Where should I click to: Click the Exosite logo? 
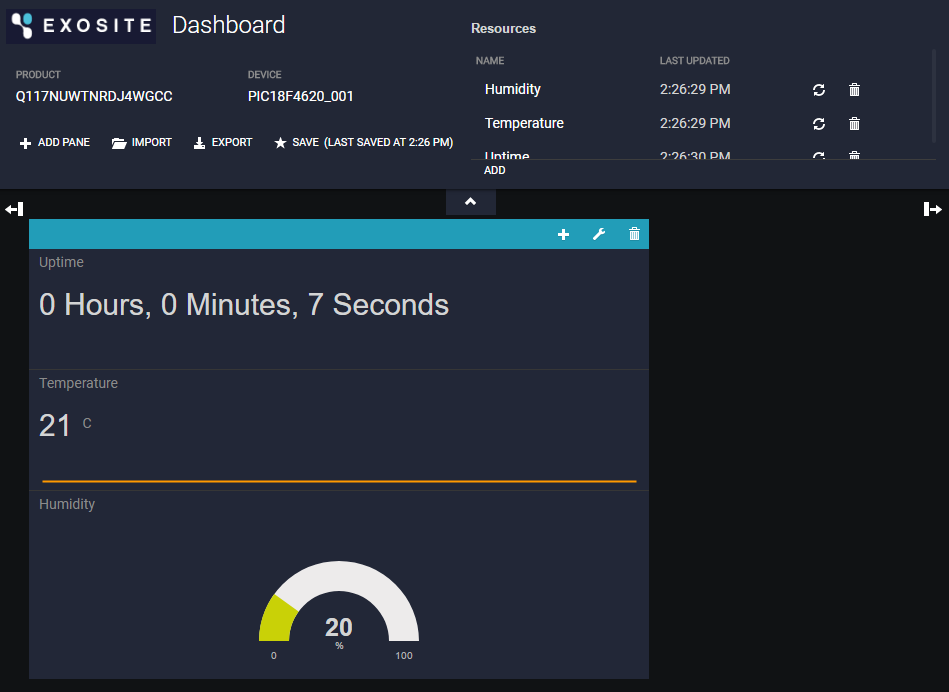click(80, 26)
